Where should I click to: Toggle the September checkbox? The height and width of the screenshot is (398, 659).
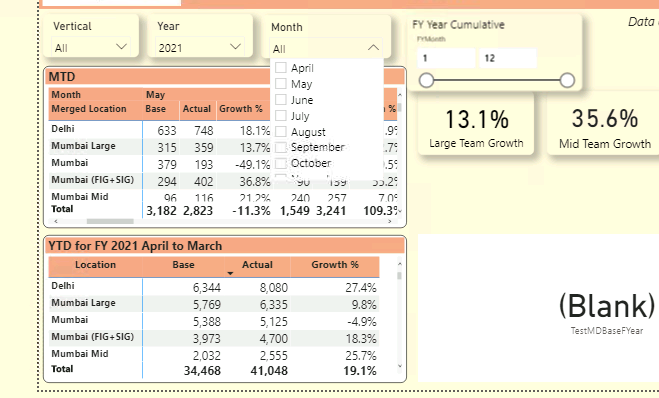281,147
